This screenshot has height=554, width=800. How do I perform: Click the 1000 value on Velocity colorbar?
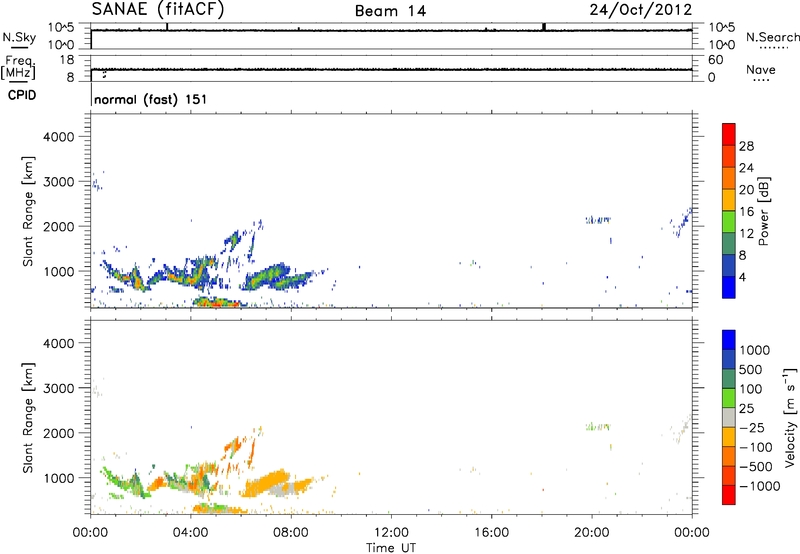[755, 350]
